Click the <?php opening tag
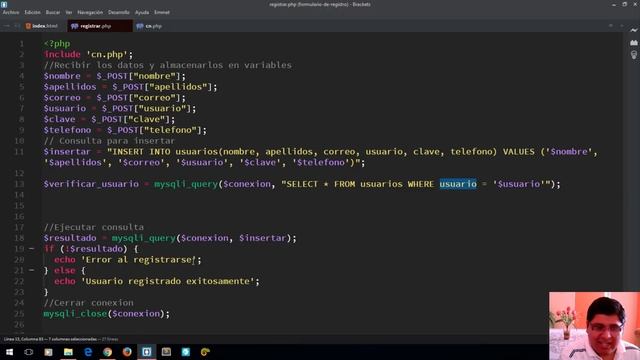The height and width of the screenshot is (360, 640). (x=57, y=44)
